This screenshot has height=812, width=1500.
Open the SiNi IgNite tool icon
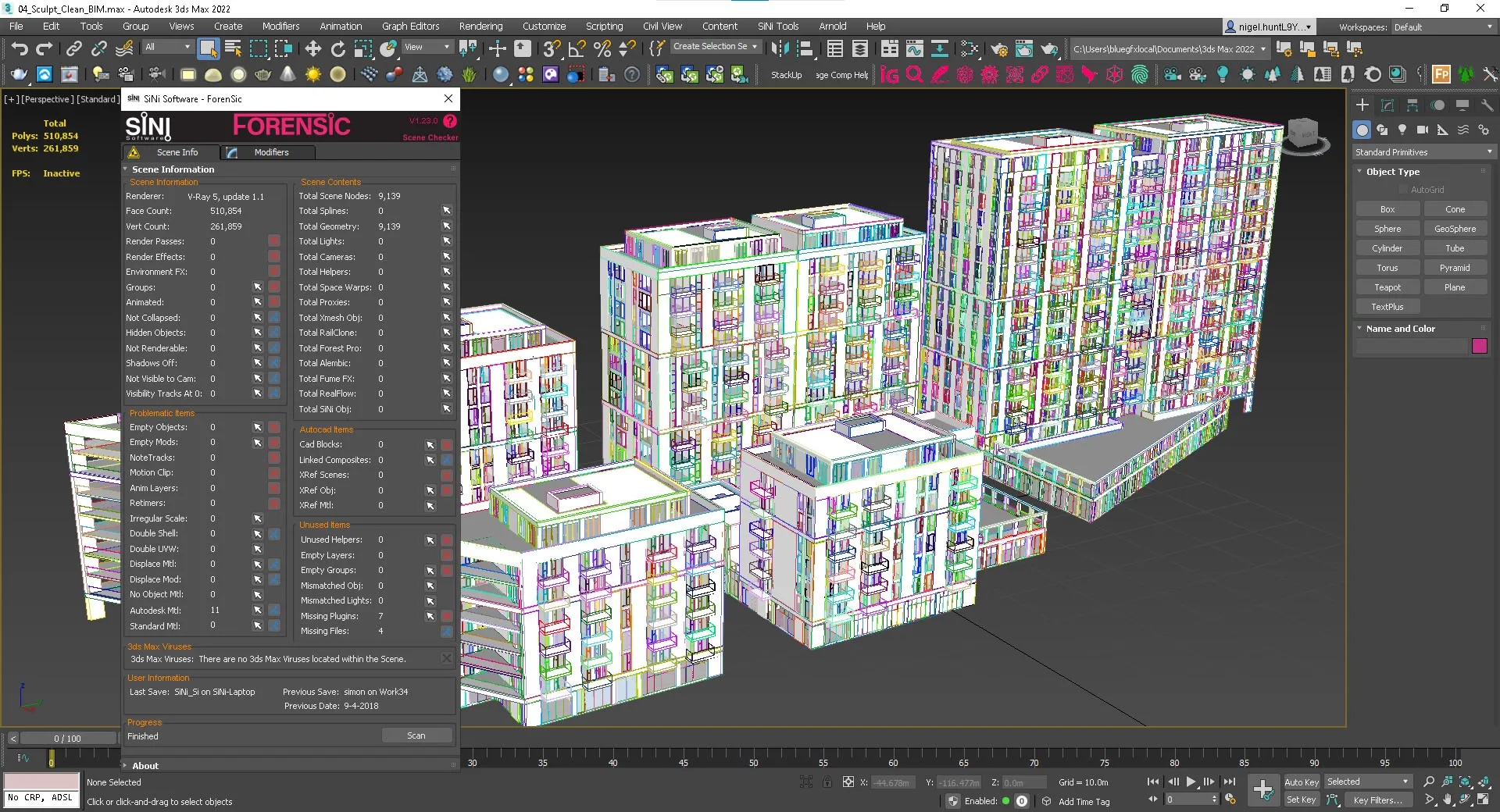(x=890, y=75)
